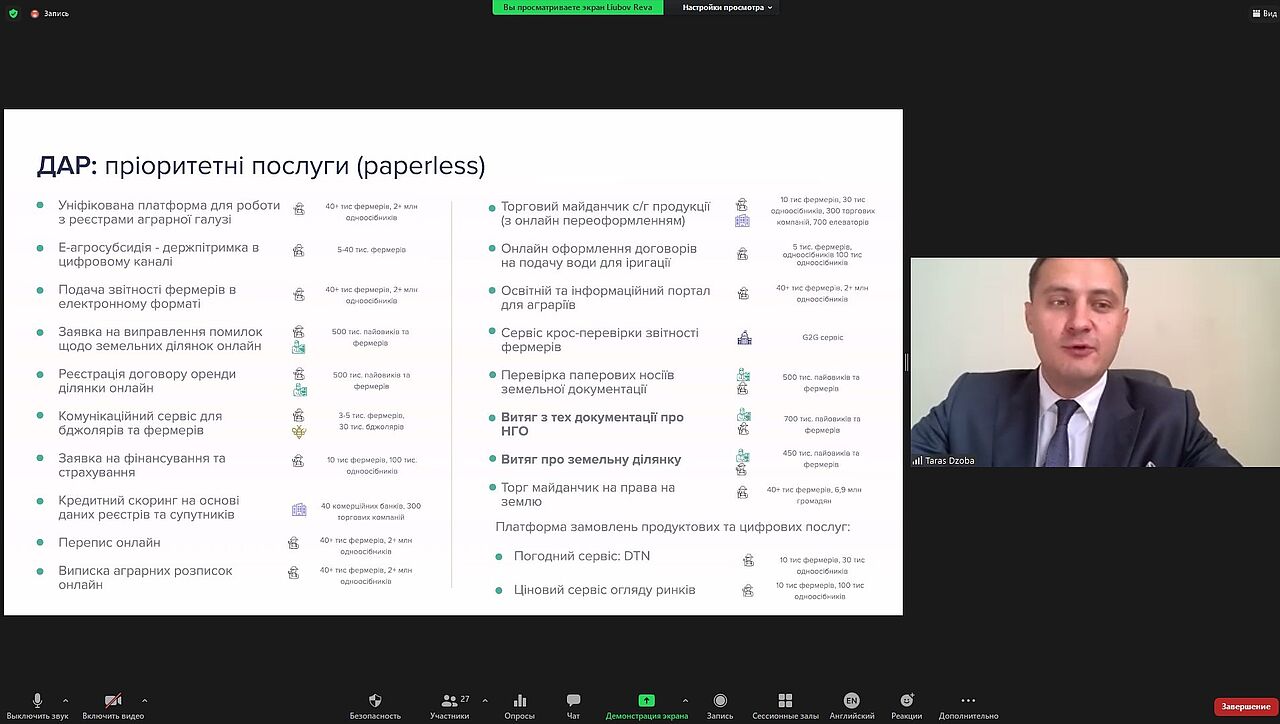Screen dimensions: 1280x724
Task: Expand audio options arrow beside microphone
Action: tap(66, 700)
